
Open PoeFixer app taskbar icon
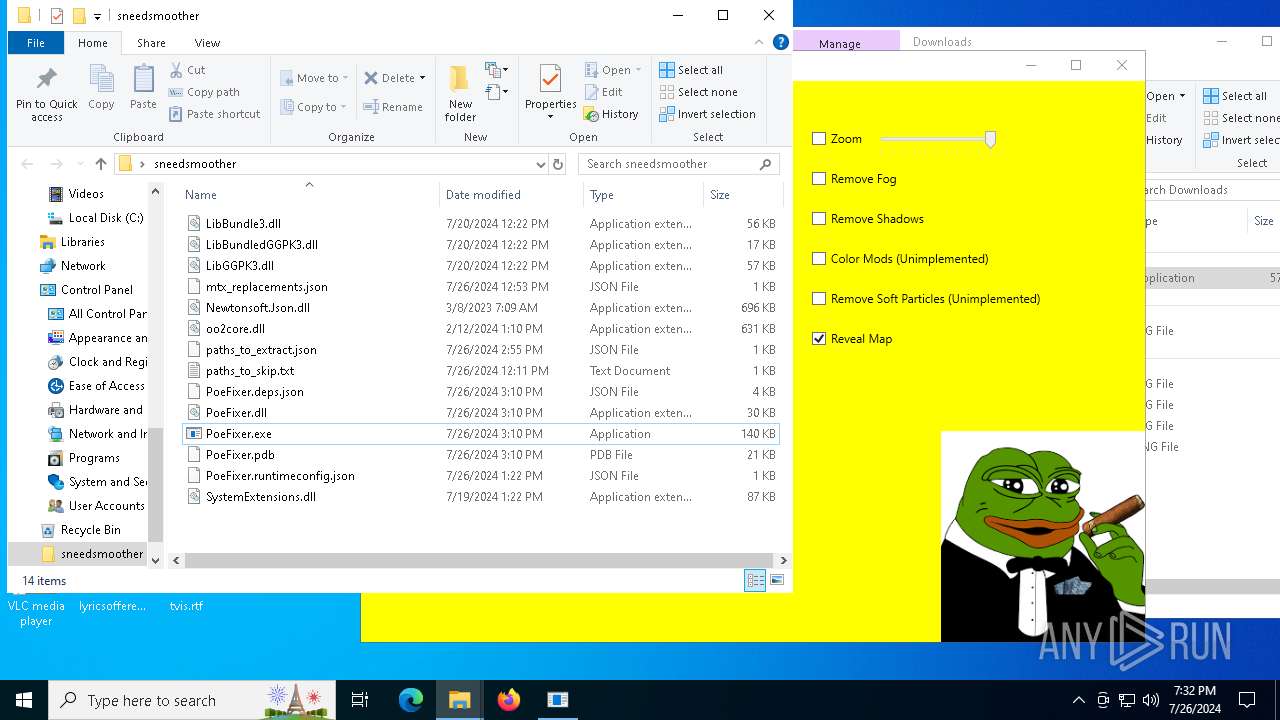click(x=558, y=700)
